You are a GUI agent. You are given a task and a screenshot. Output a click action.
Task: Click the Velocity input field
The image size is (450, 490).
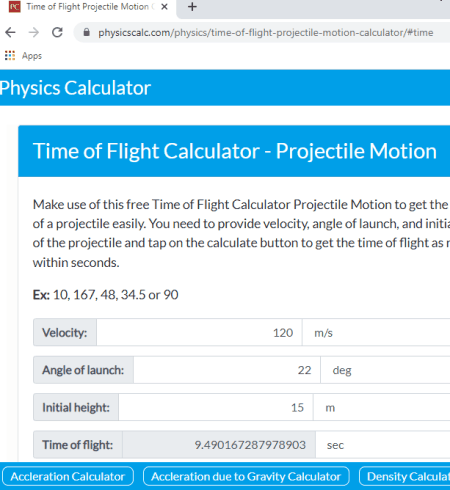click(199, 332)
